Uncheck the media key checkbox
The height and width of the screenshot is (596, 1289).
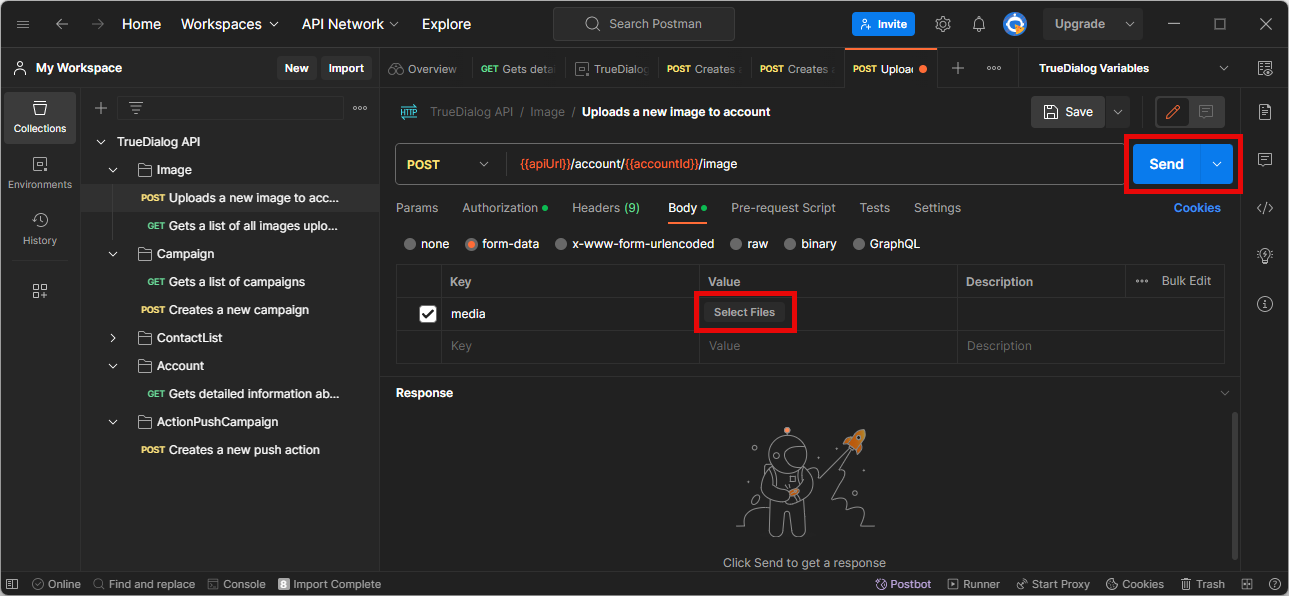(x=428, y=314)
